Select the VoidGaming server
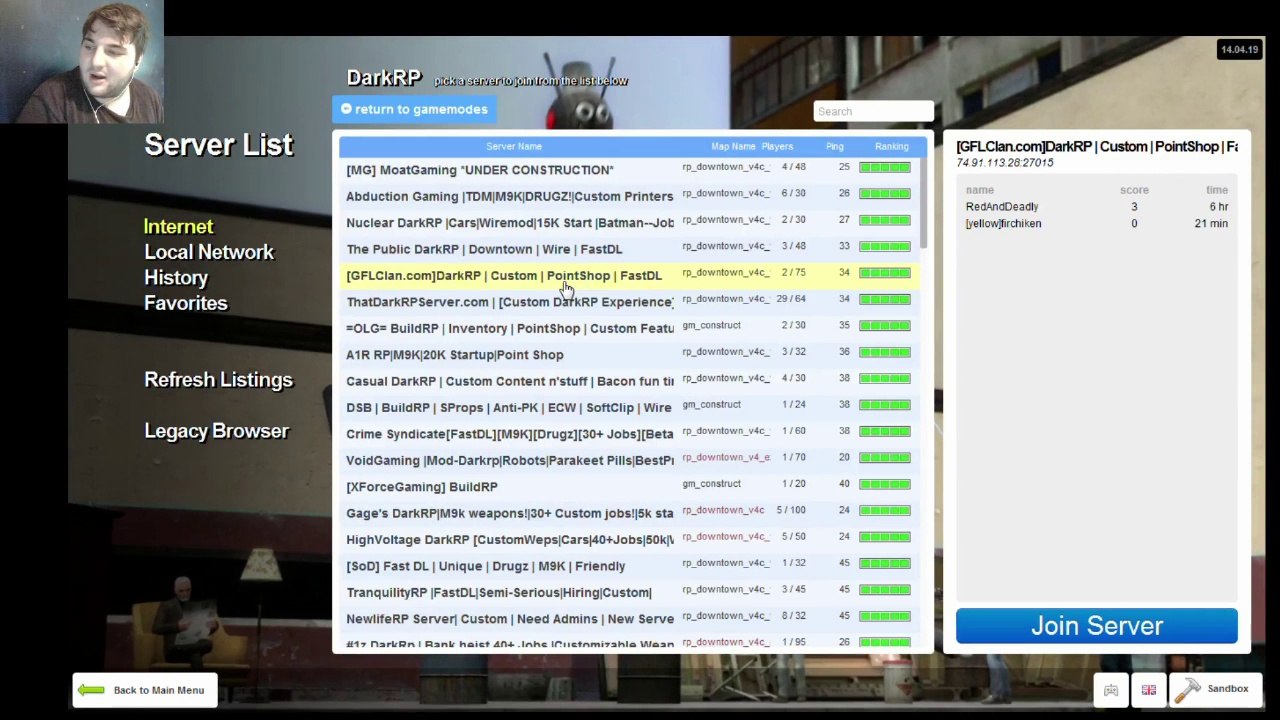The width and height of the screenshot is (1280, 720). coord(628,460)
